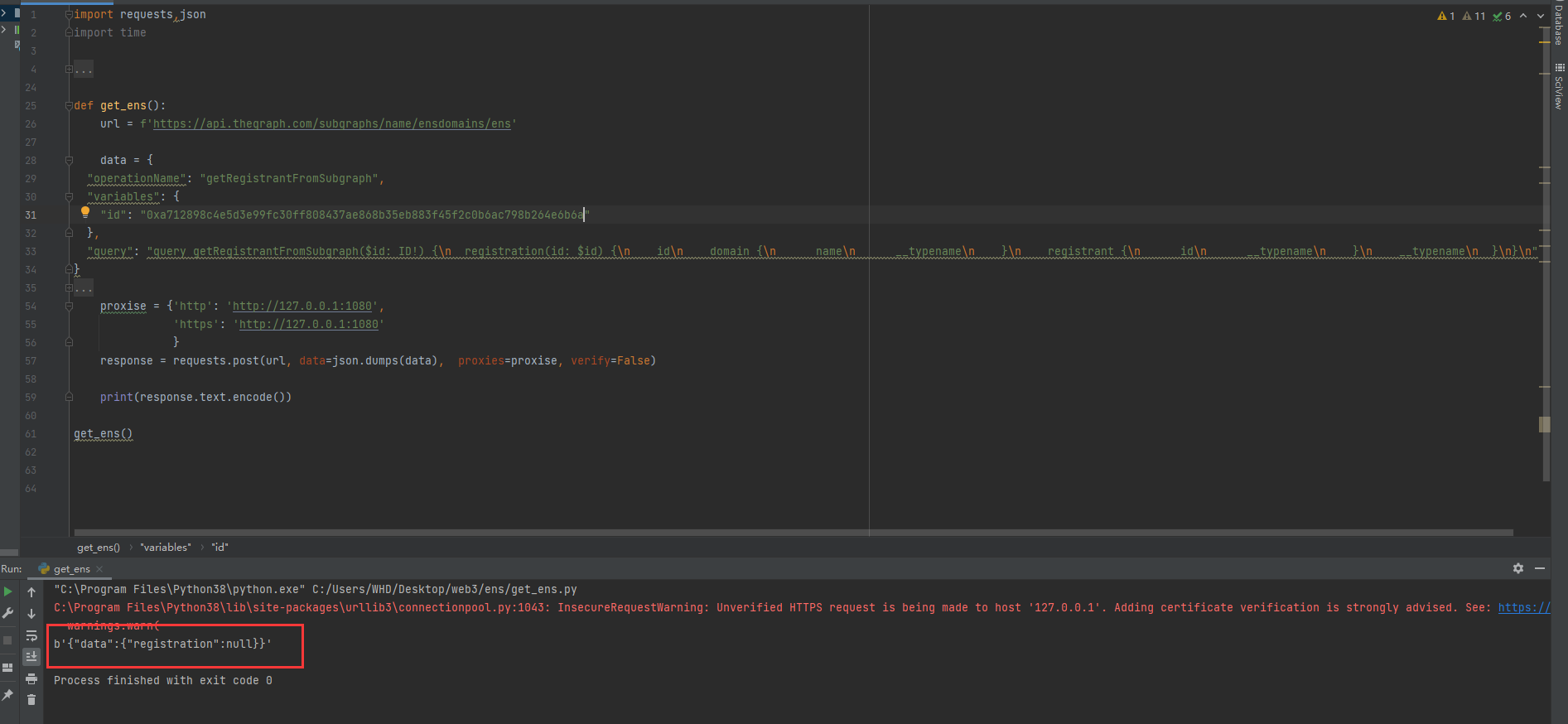The height and width of the screenshot is (724, 1568).
Task: Expand the folded code at line 35
Action: [x=70, y=287]
